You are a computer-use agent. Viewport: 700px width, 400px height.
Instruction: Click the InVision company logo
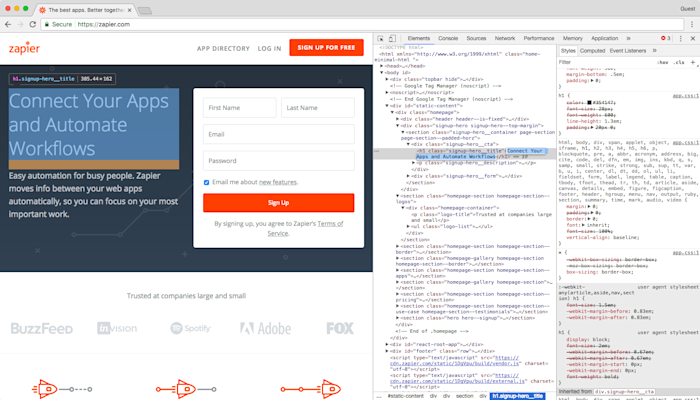pyautogui.click(x=116, y=328)
